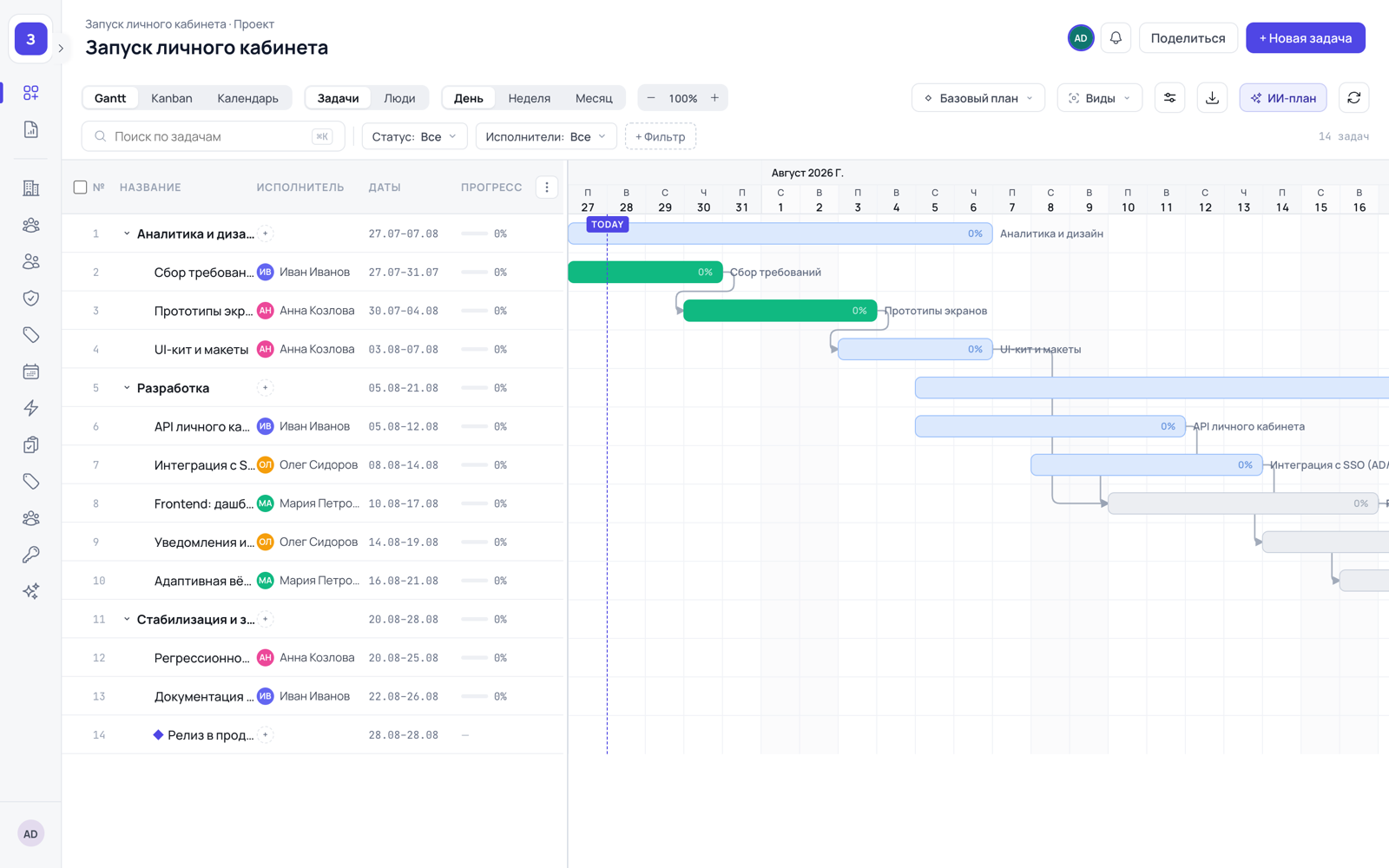Tick the select-all tasks checkbox
The width and height of the screenshot is (1389, 868).
click(x=80, y=187)
